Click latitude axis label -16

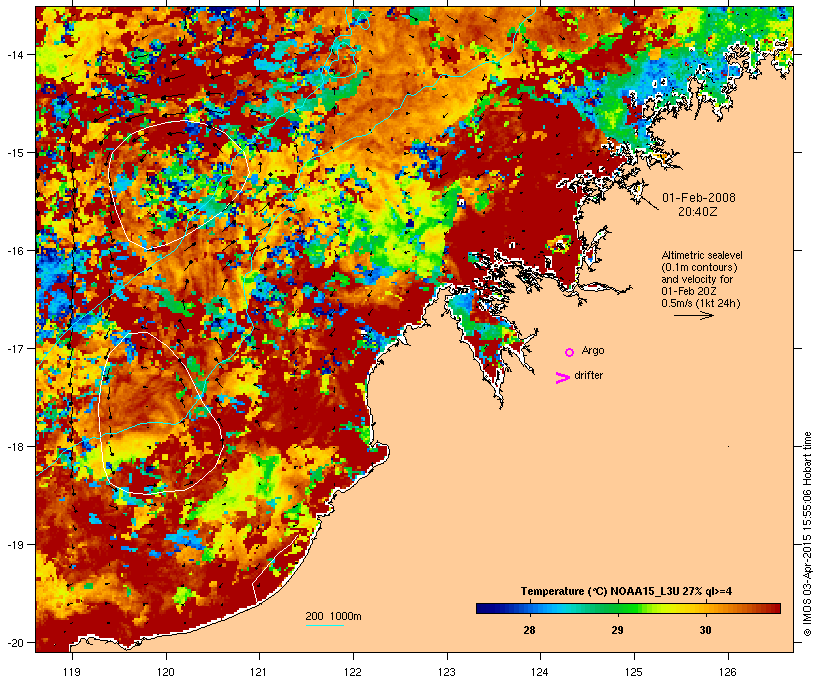point(15,251)
